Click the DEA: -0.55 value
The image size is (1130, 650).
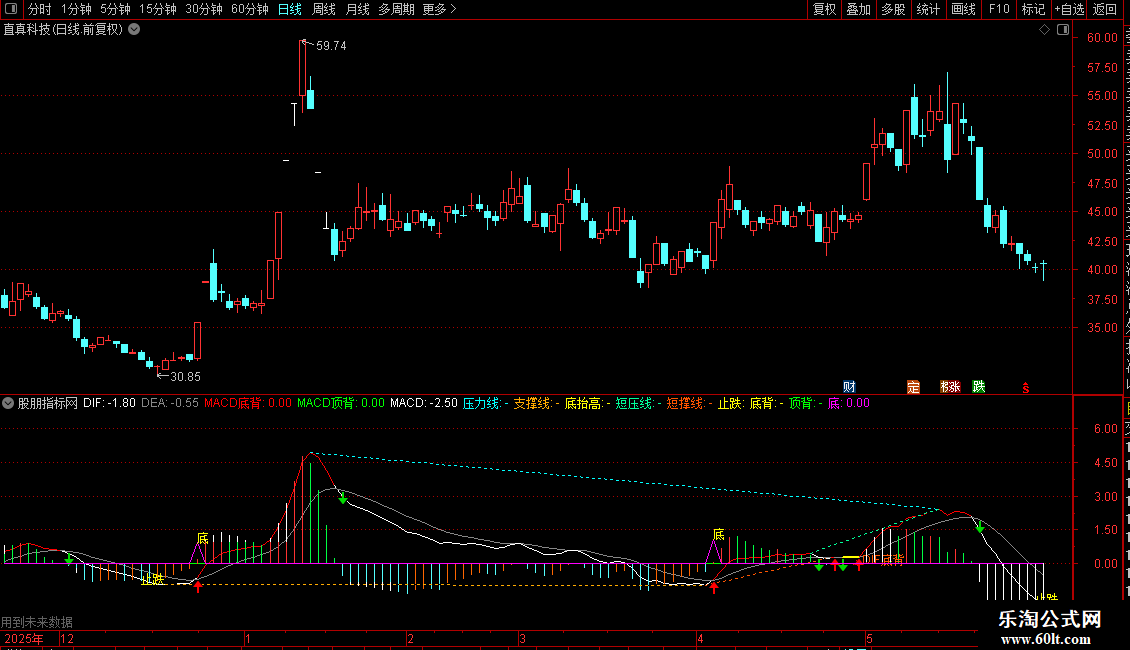point(170,403)
